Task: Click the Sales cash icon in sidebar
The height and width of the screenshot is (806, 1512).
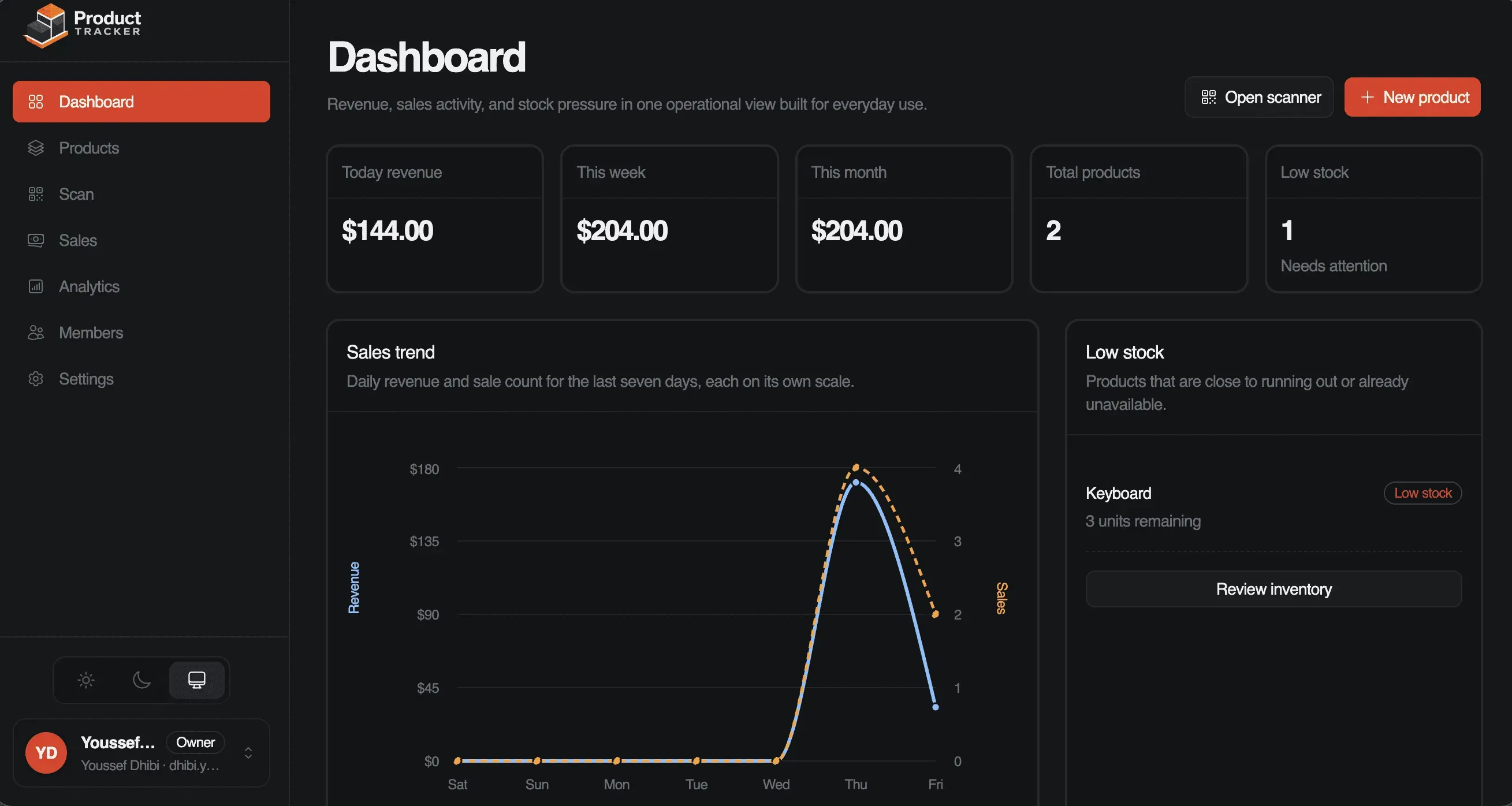Action: point(36,241)
